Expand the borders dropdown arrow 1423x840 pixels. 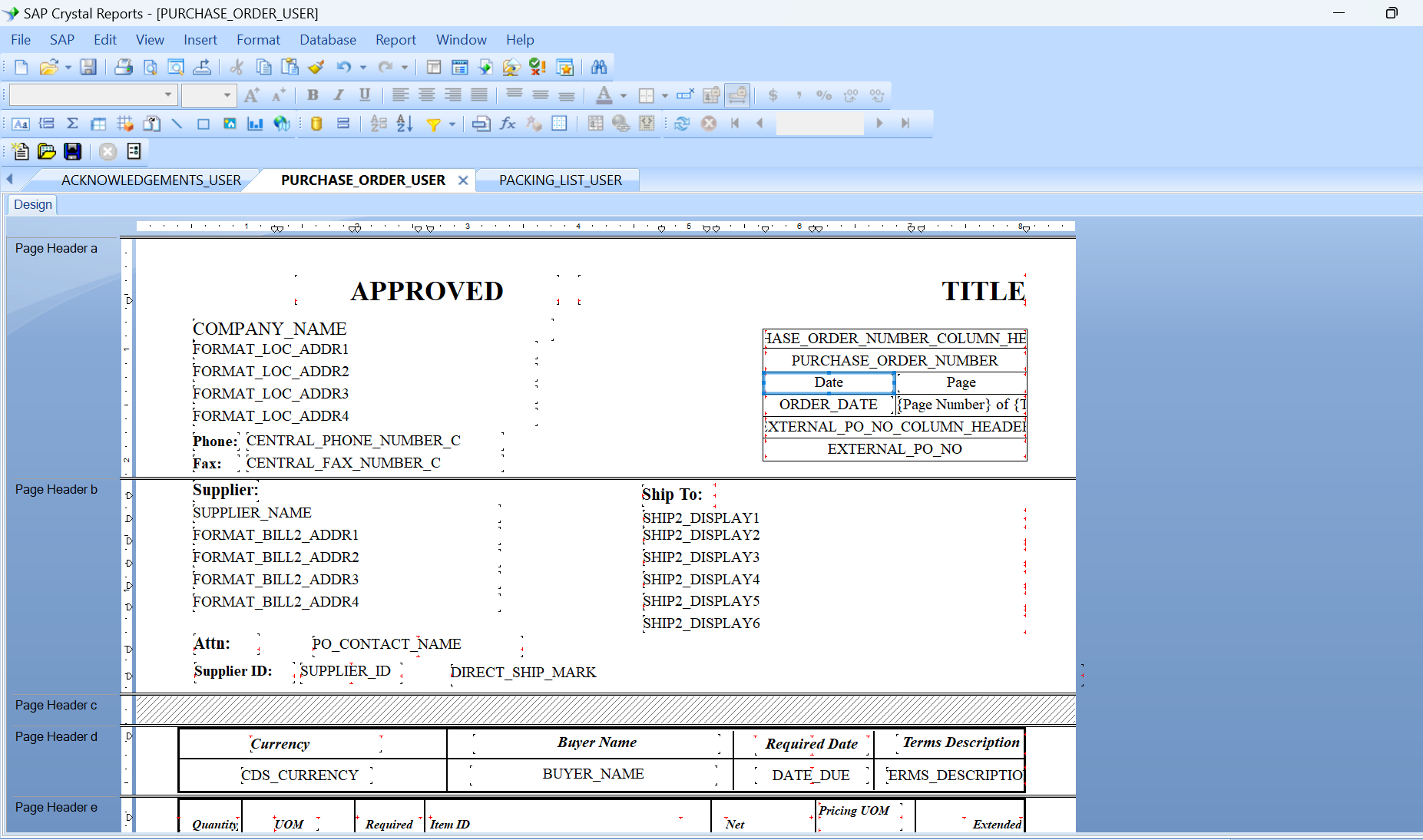coord(665,96)
